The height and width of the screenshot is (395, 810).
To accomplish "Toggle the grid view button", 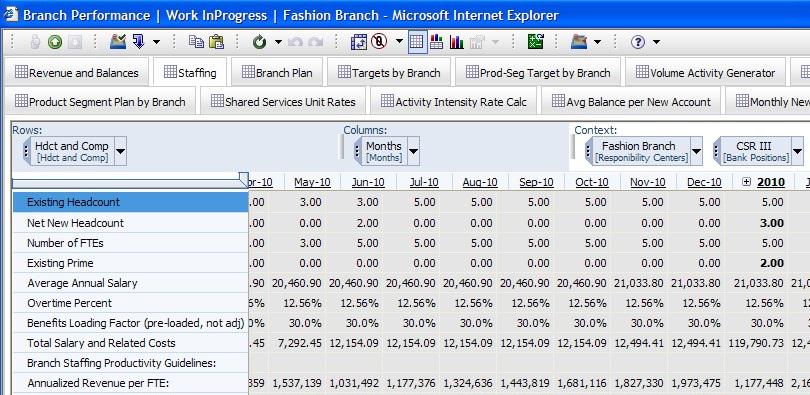I will 416,42.
